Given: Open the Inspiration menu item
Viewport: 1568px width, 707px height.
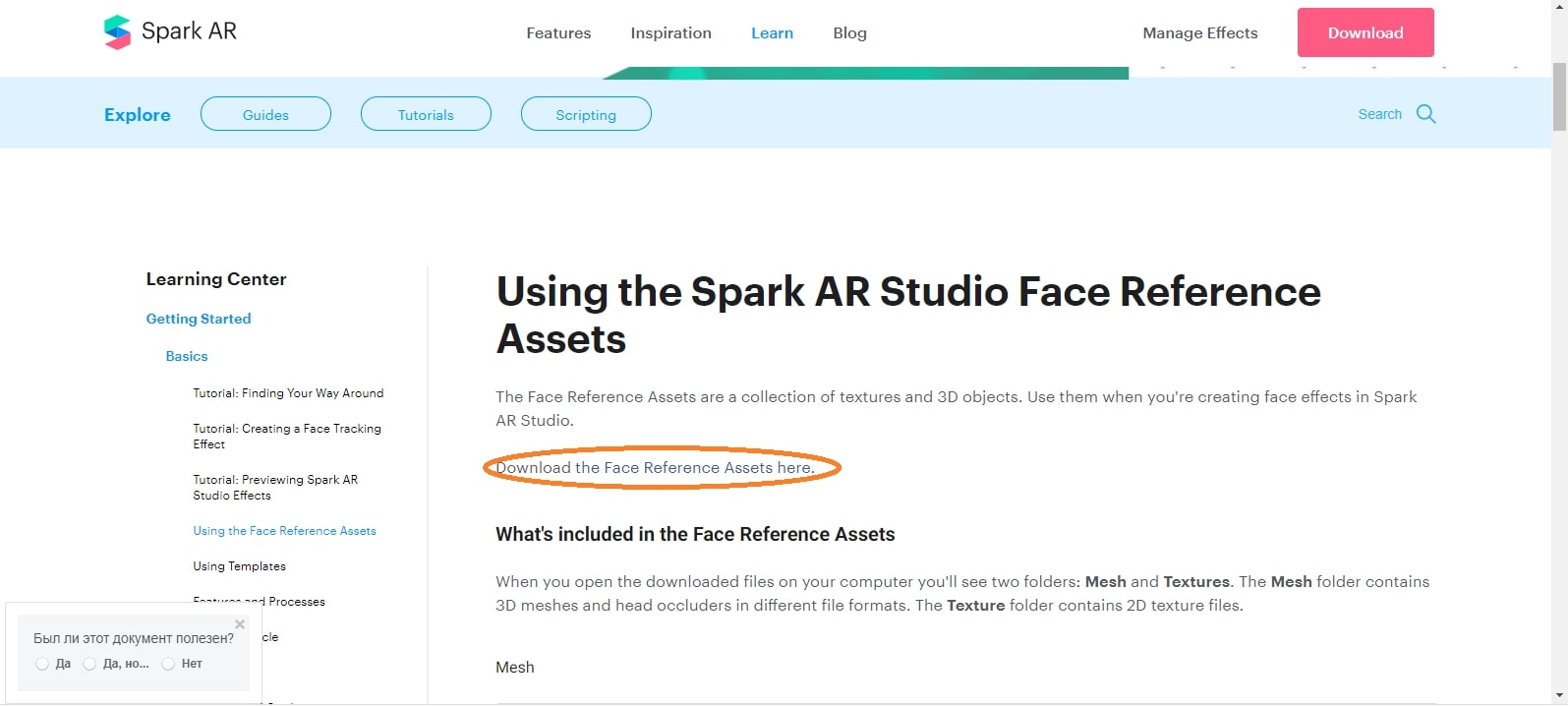Looking at the screenshot, I should click(670, 32).
